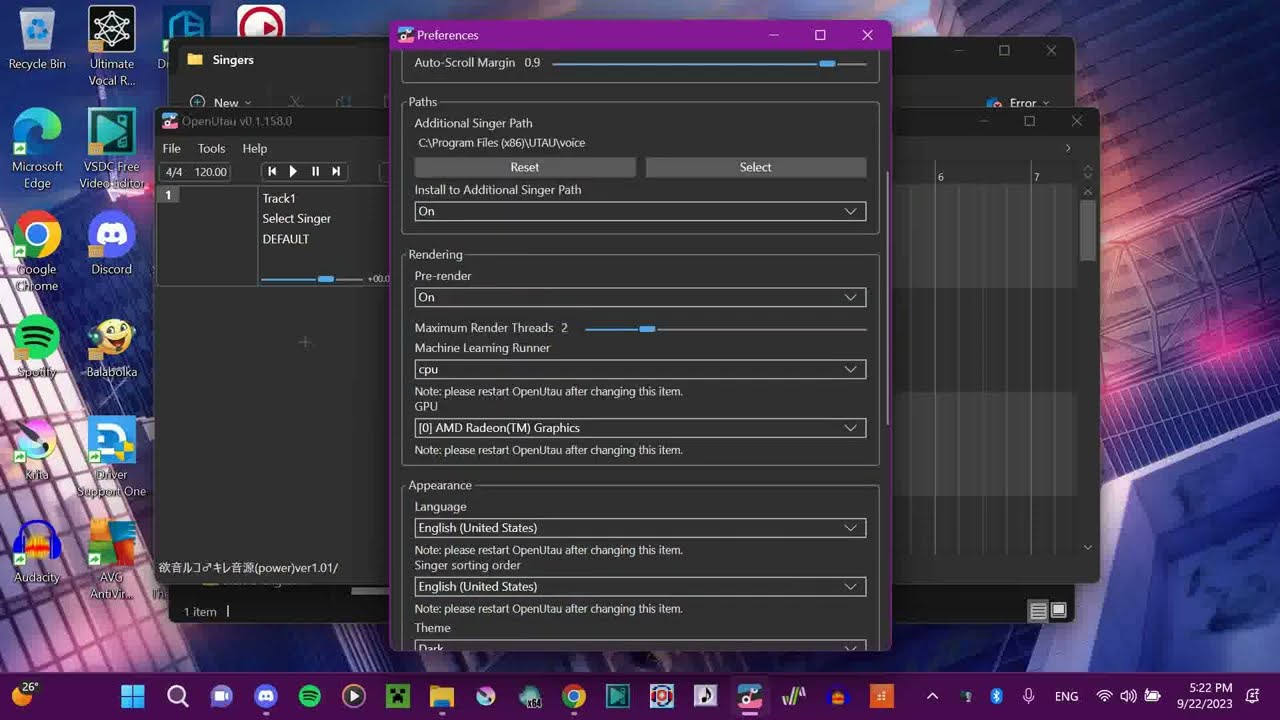The width and height of the screenshot is (1280, 720).
Task: Open Discord desktop icon
Action: pyautogui.click(x=112, y=245)
